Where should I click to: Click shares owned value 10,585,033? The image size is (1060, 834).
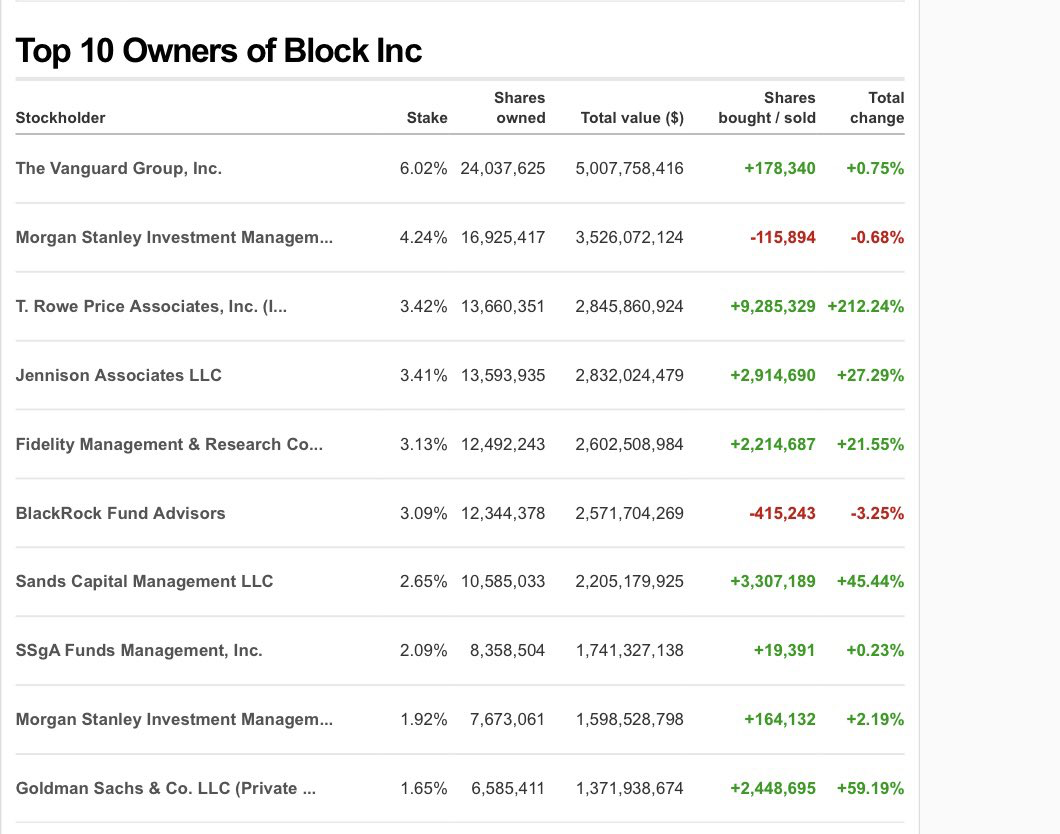[503, 581]
